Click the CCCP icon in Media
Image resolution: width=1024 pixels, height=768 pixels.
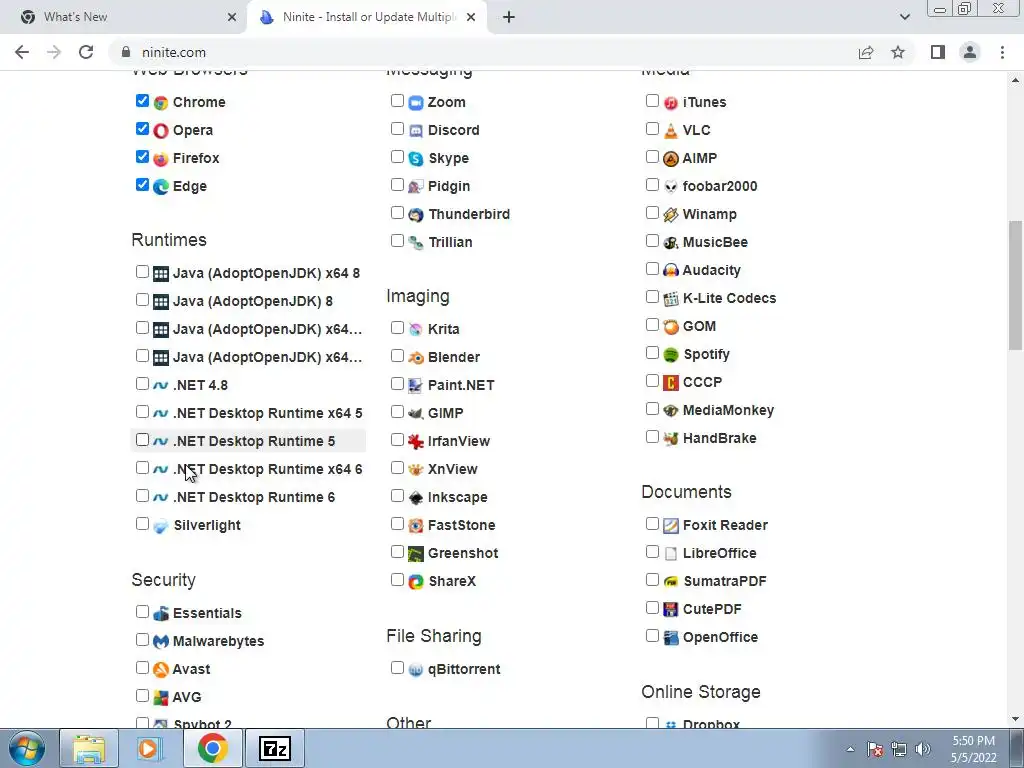671,383
